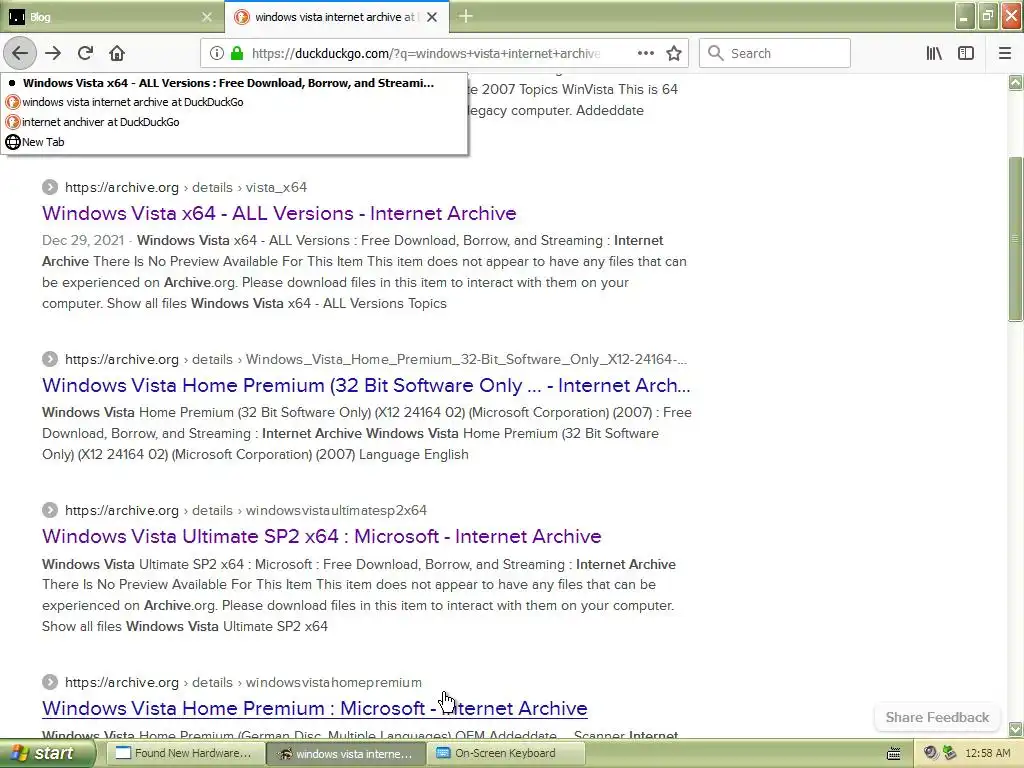Switch to Found New Hardware taskbar window
The image size is (1024, 768).
click(184, 754)
